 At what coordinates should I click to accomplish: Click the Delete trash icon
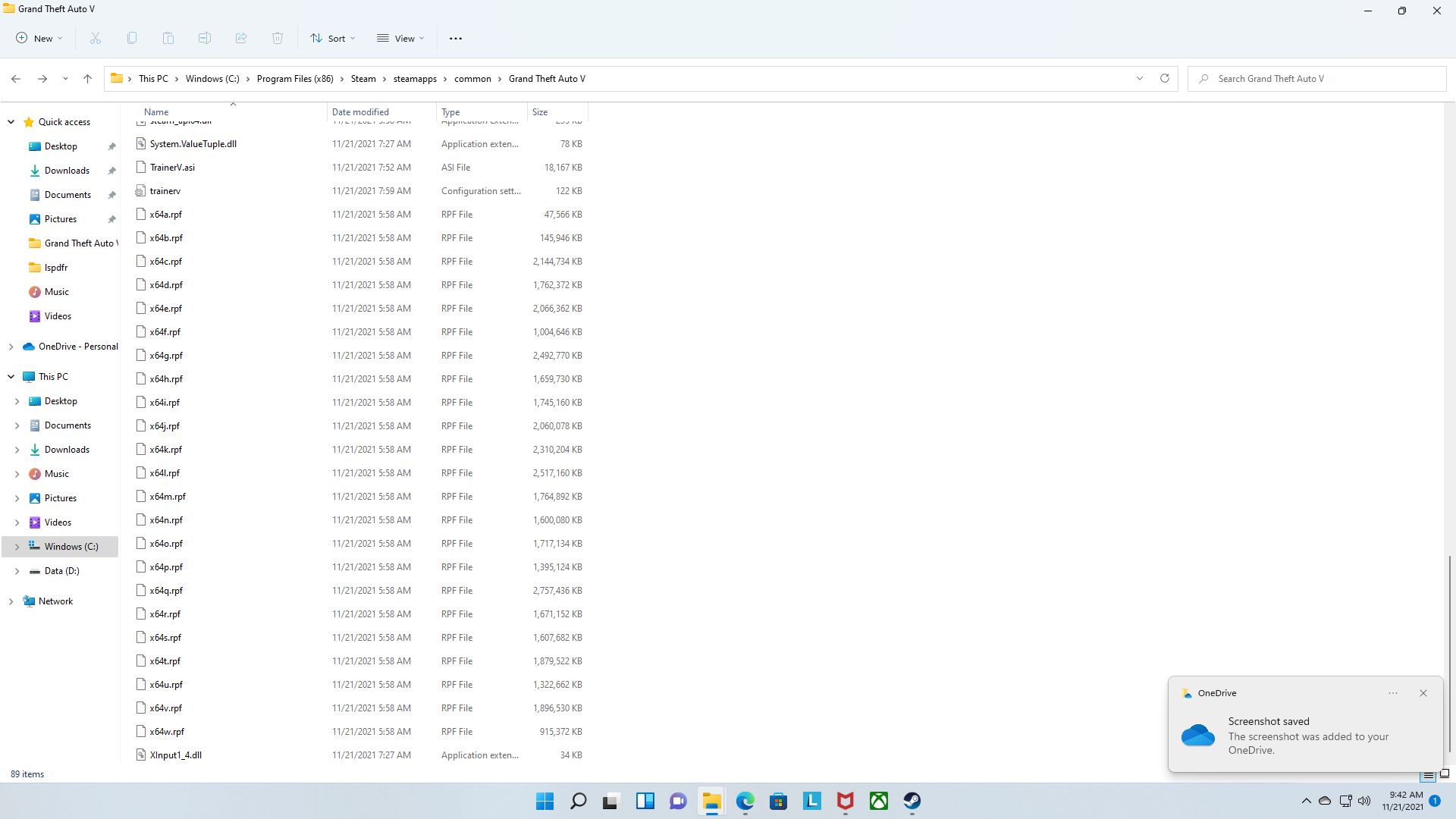tap(278, 38)
